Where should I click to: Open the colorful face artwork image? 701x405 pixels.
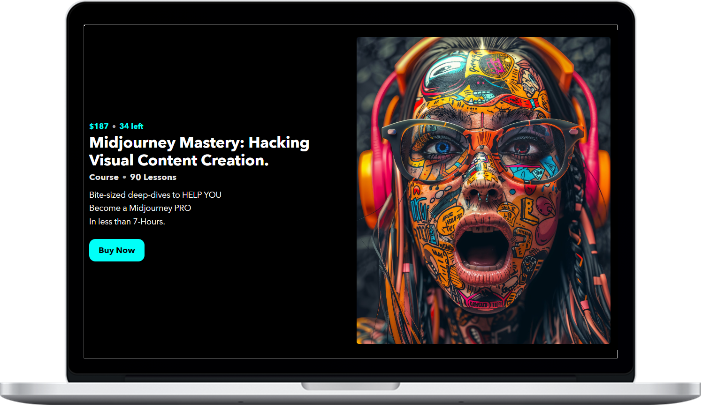tap(483, 190)
